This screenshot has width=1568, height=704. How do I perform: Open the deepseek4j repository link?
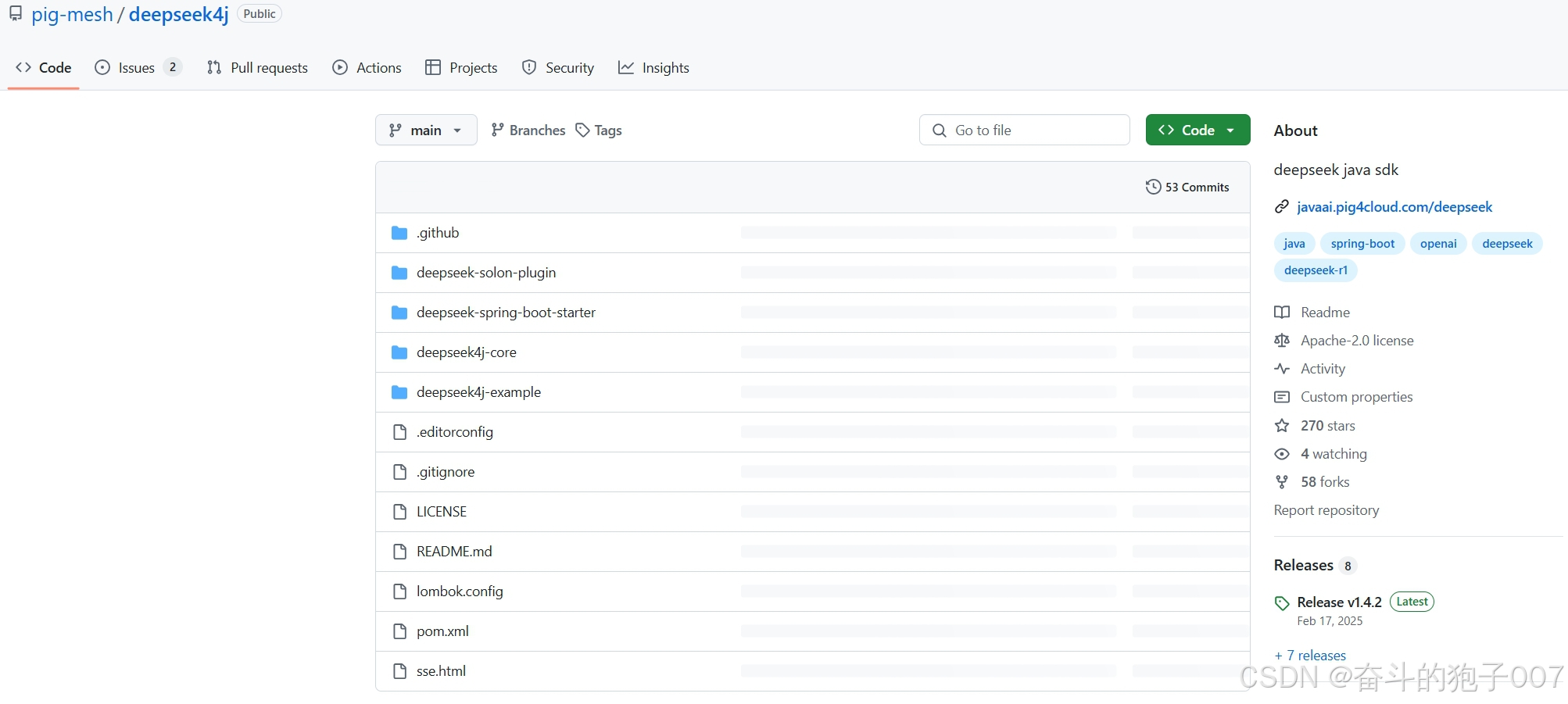(179, 14)
